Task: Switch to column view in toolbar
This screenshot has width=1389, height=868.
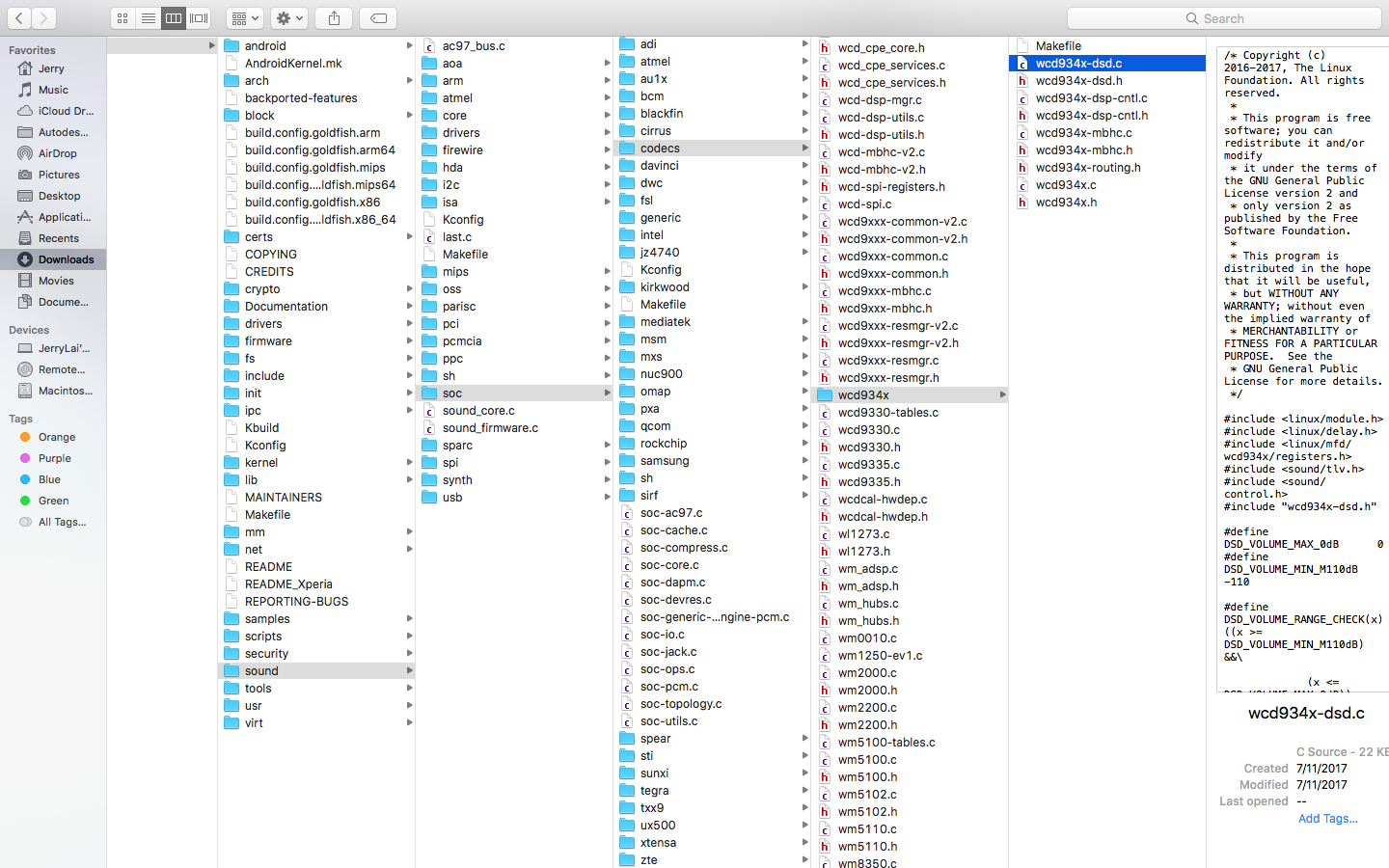Action: pos(174,18)
